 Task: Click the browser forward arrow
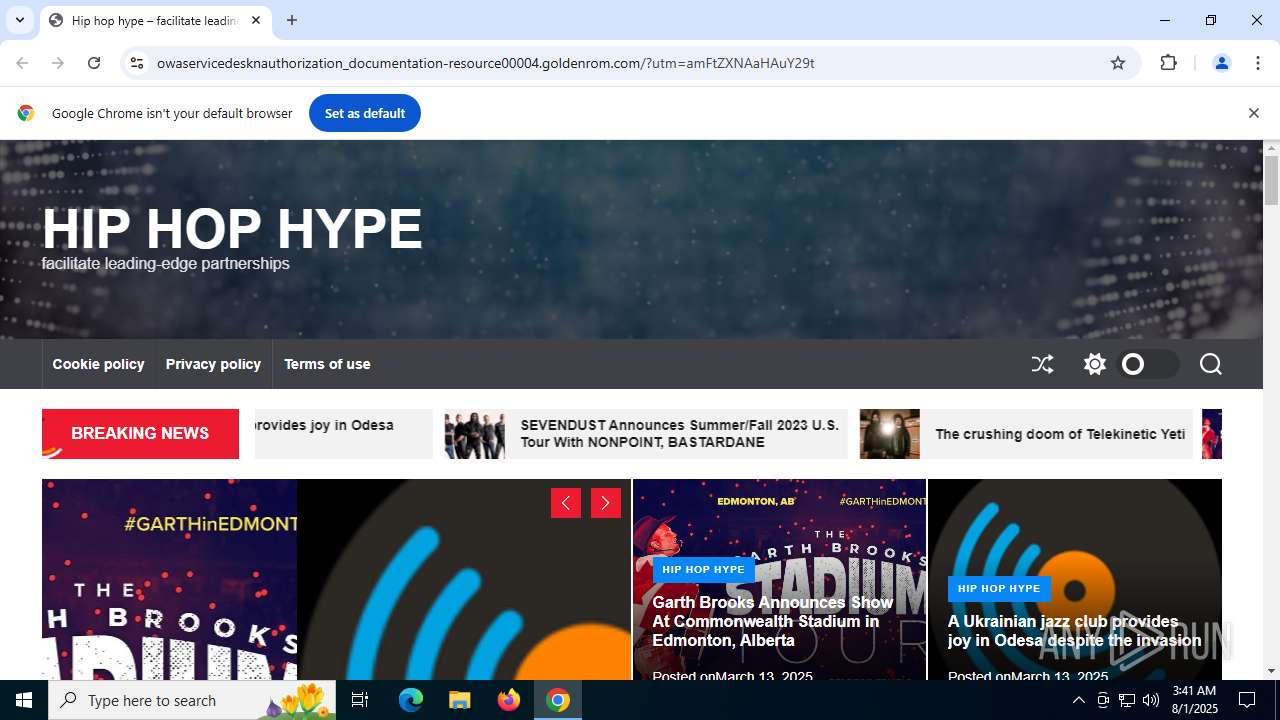58,63
